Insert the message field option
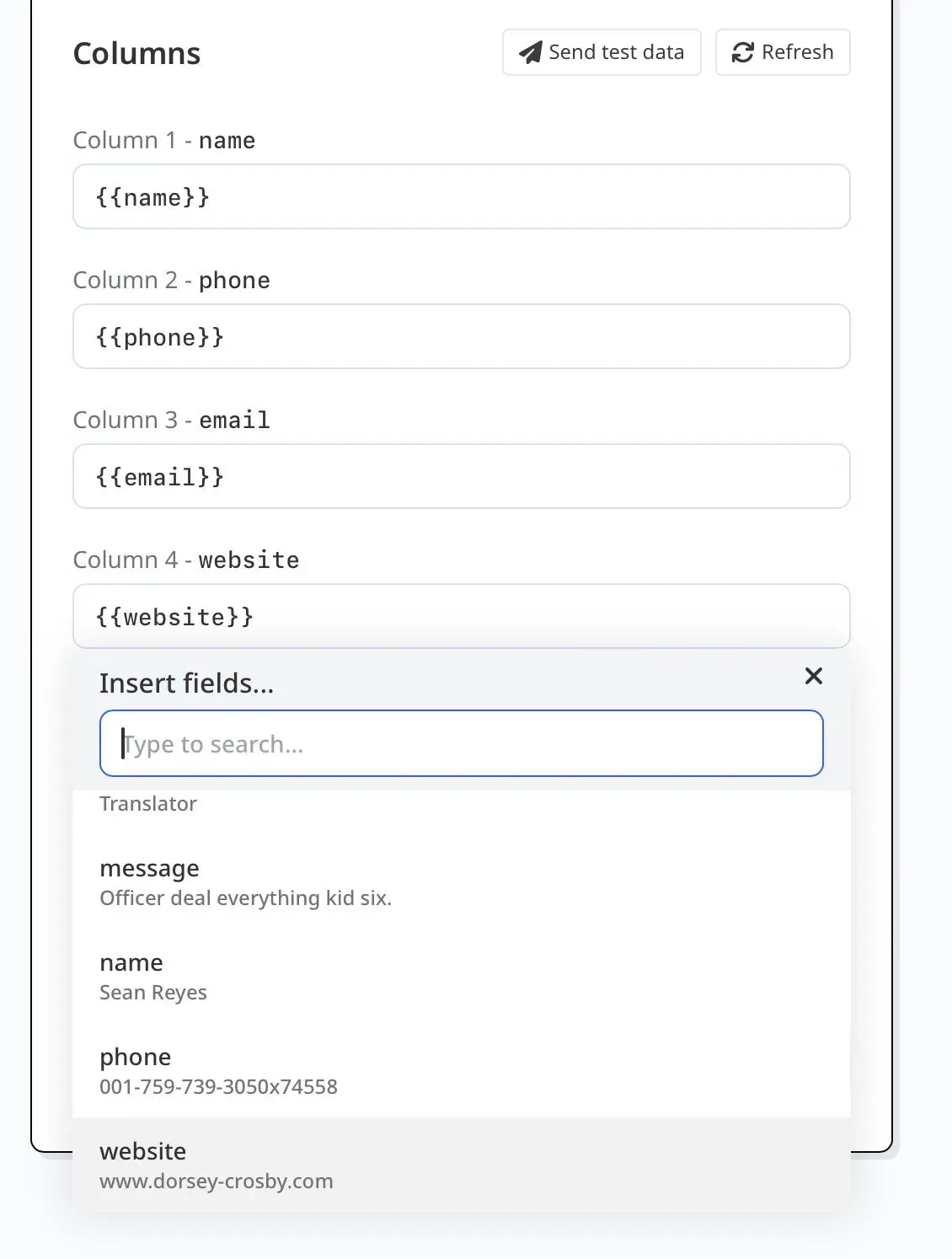Screen dimensions: 952x1259 pyautogui.click(x=245, y=882)
